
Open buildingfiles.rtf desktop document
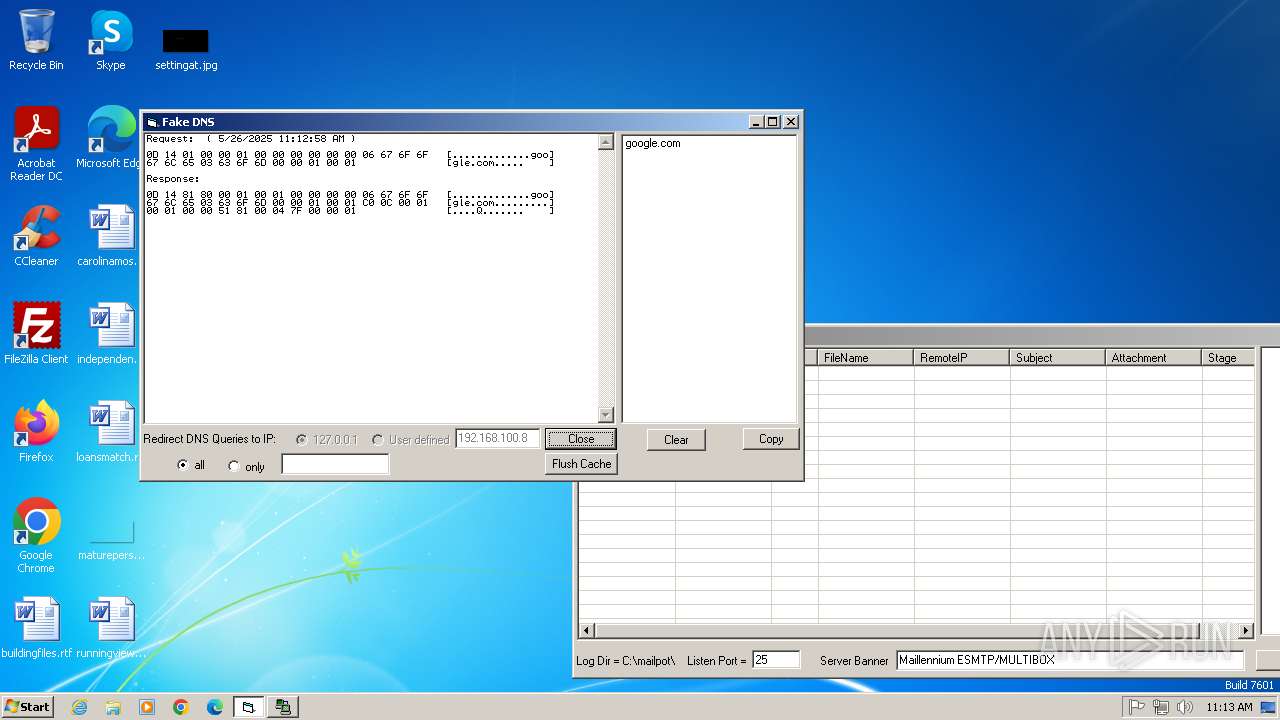pos(36,628)
